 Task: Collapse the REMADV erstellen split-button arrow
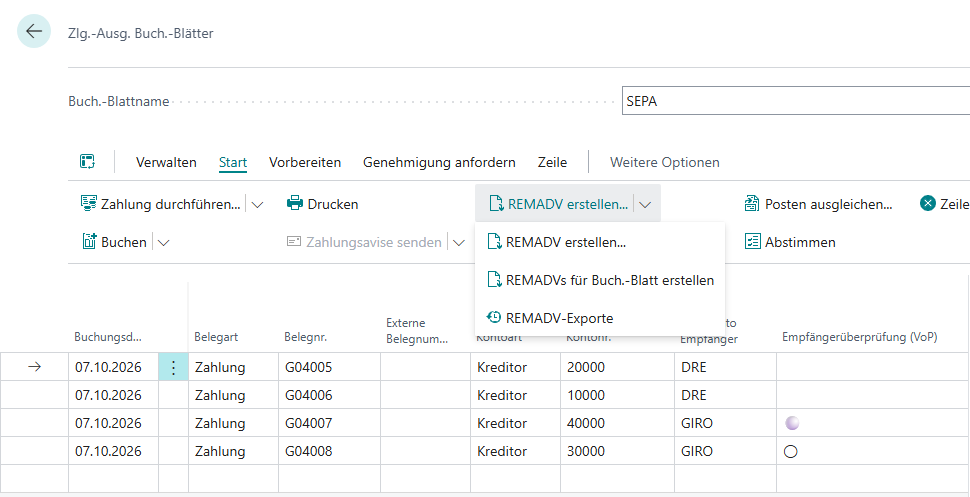click(646, 204)
